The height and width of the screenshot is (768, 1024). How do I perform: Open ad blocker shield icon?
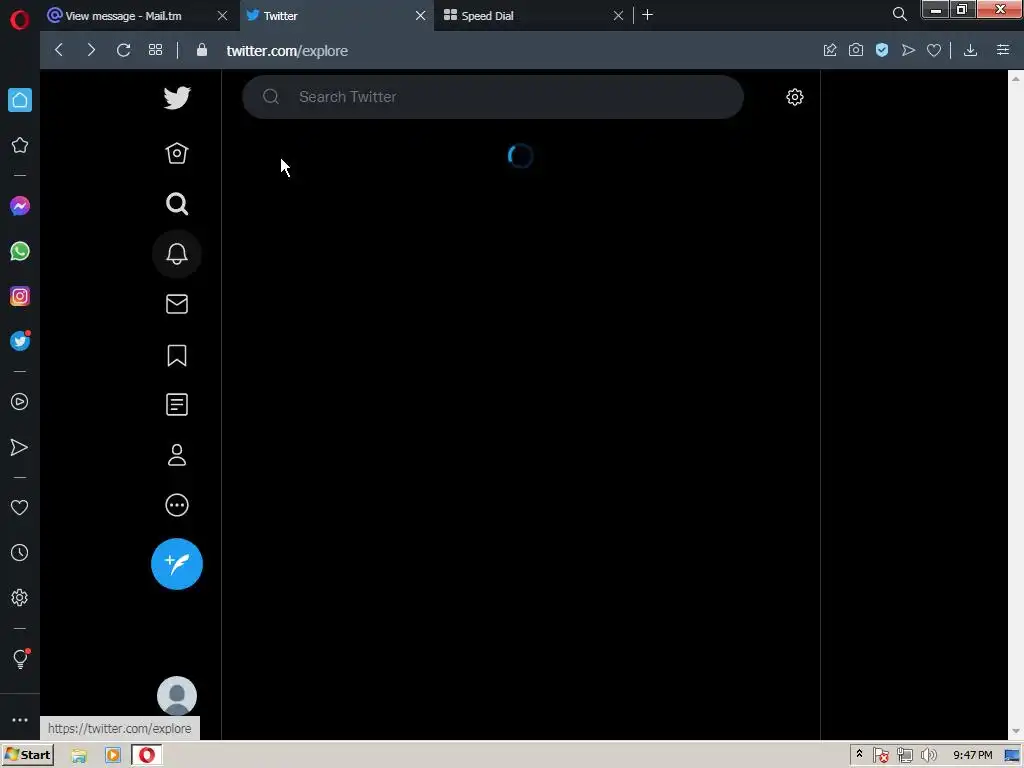pyautogui.click(x=882, y=50)
